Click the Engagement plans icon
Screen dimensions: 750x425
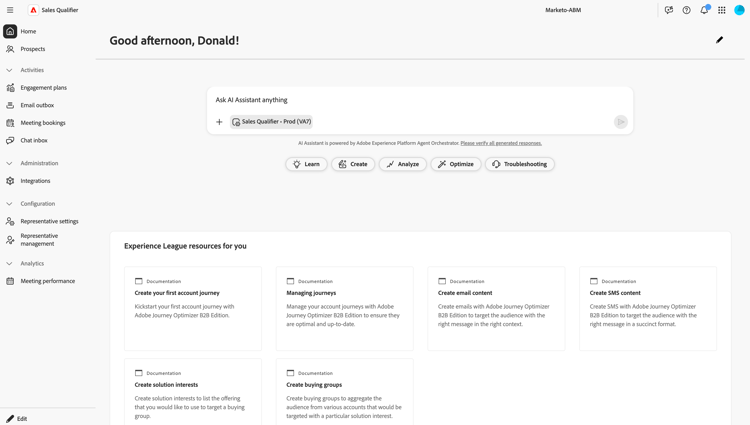coord(10,88)
